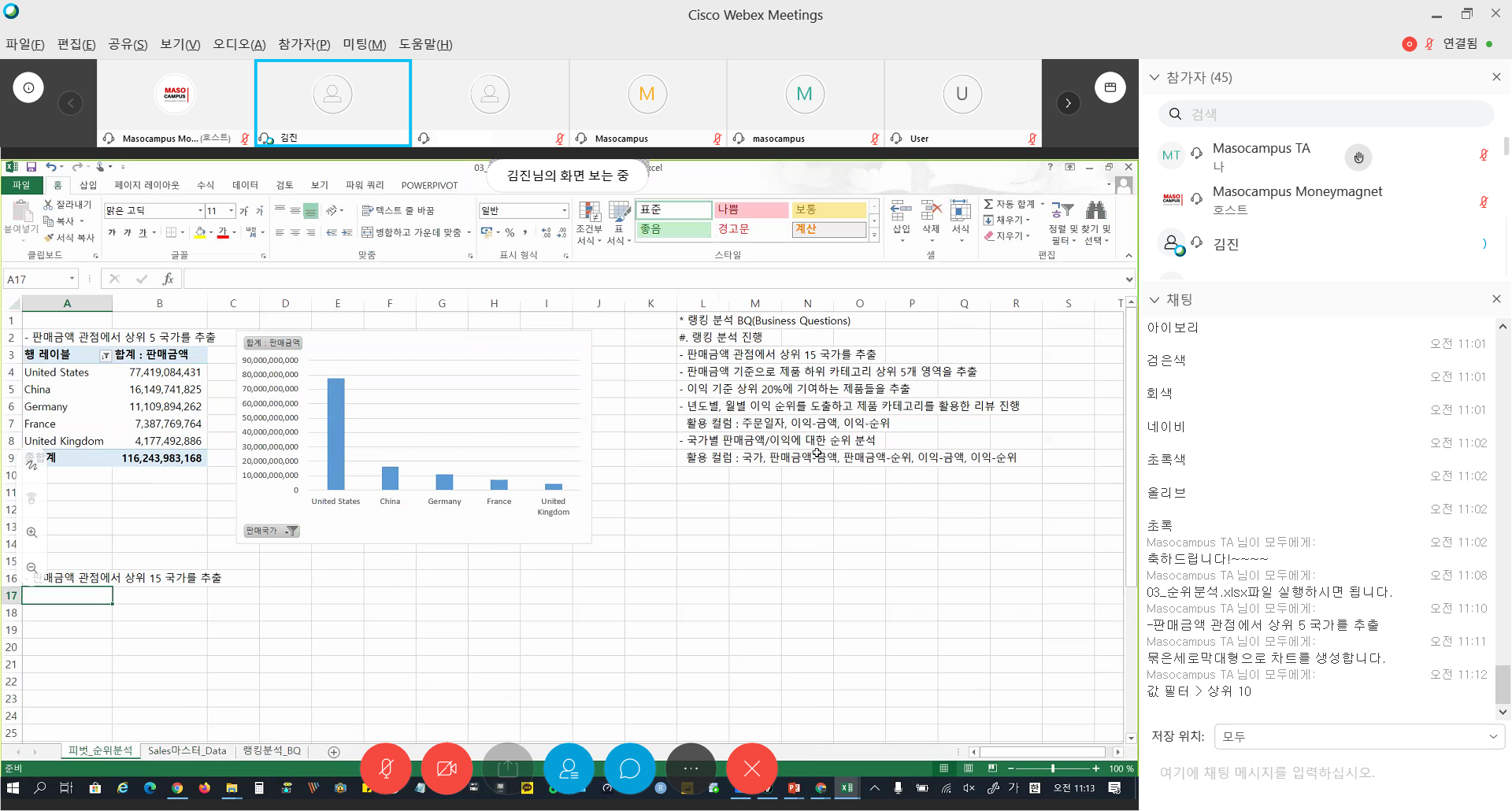This screenshot has width=1512, height=811.
Task: Click the video layout icon above the participant strip
Action: click(x=1110, y=87)
